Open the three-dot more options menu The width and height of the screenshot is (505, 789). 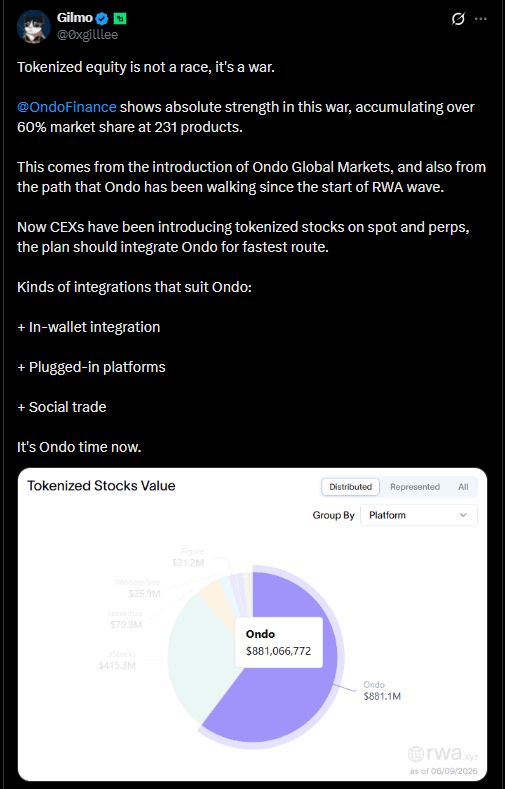tap(481, 19)
